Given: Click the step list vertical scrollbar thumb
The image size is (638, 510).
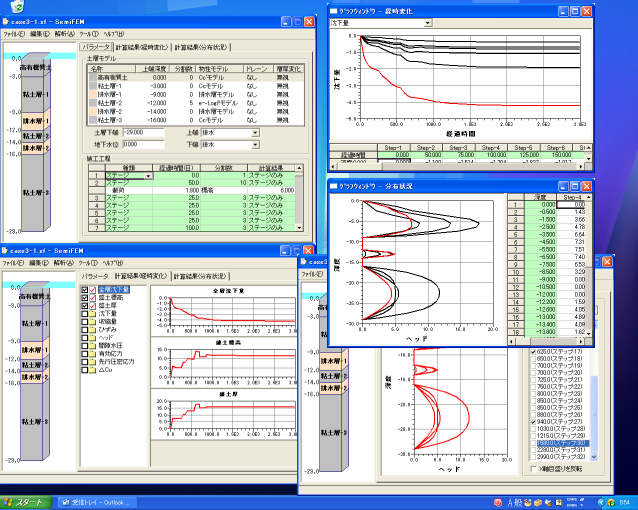Looking at the screenshot, I should pos(594,413).
